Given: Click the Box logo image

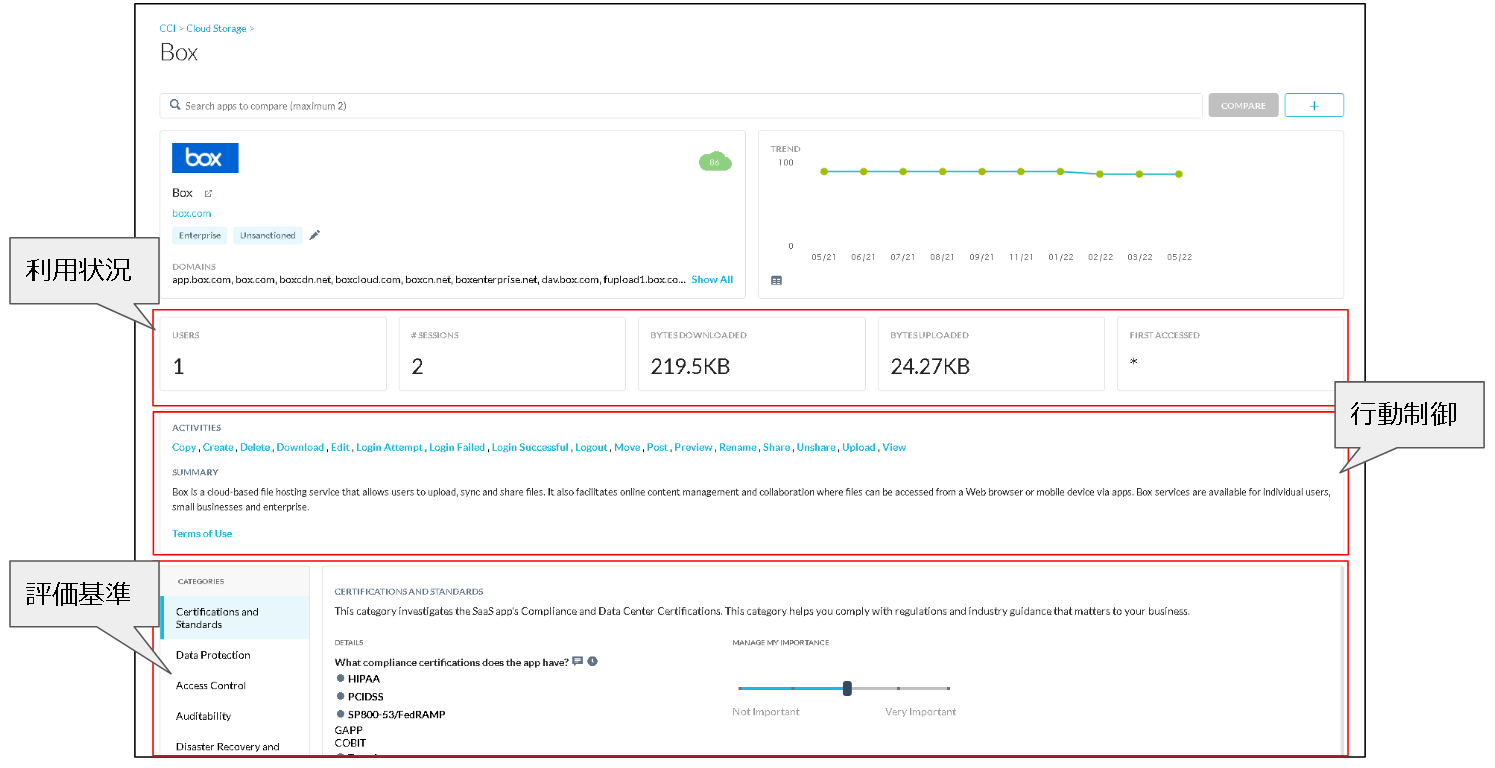Looking at the screenshot, I should pos(205,158).
